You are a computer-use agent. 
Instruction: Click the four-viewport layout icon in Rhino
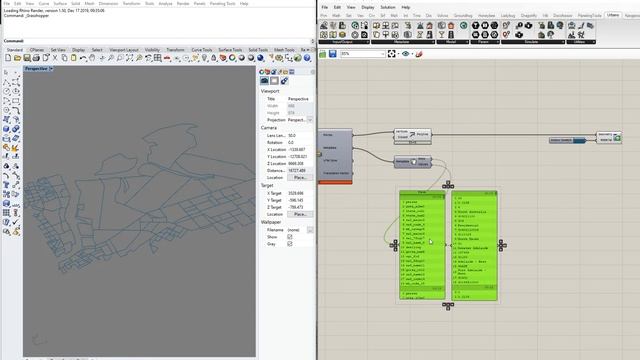coord(158,58)
